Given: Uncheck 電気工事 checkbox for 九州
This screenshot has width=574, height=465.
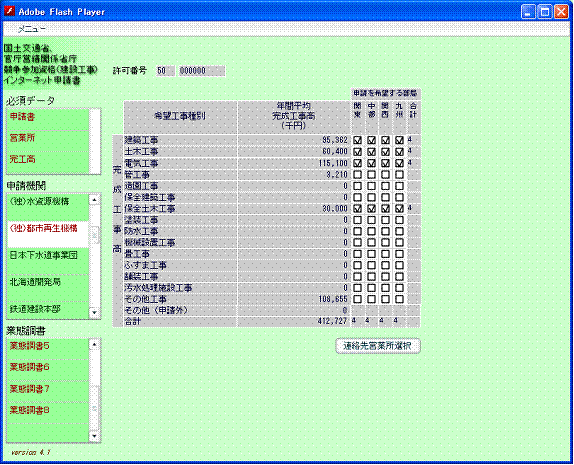Looking at the screenshot, I should click(399, 163).
